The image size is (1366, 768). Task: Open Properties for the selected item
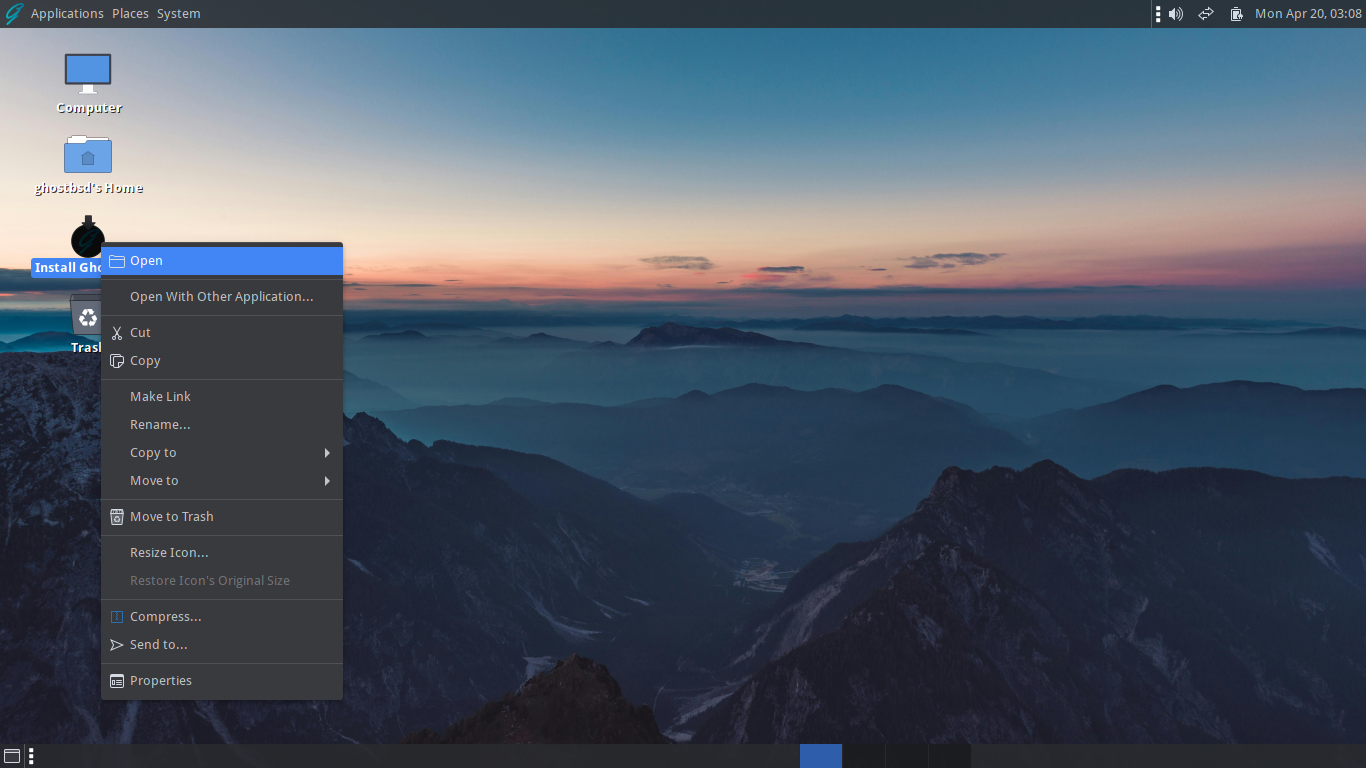point(161,680)
